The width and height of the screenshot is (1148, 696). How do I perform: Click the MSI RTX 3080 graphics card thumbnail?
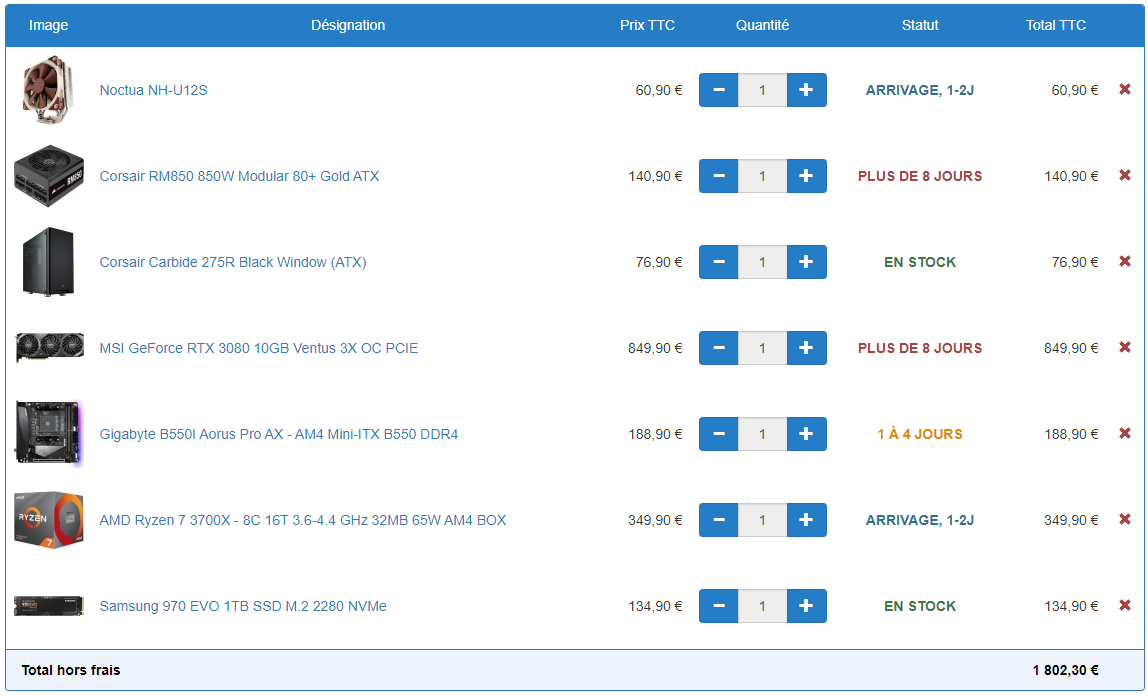click(x=49, y=348)
